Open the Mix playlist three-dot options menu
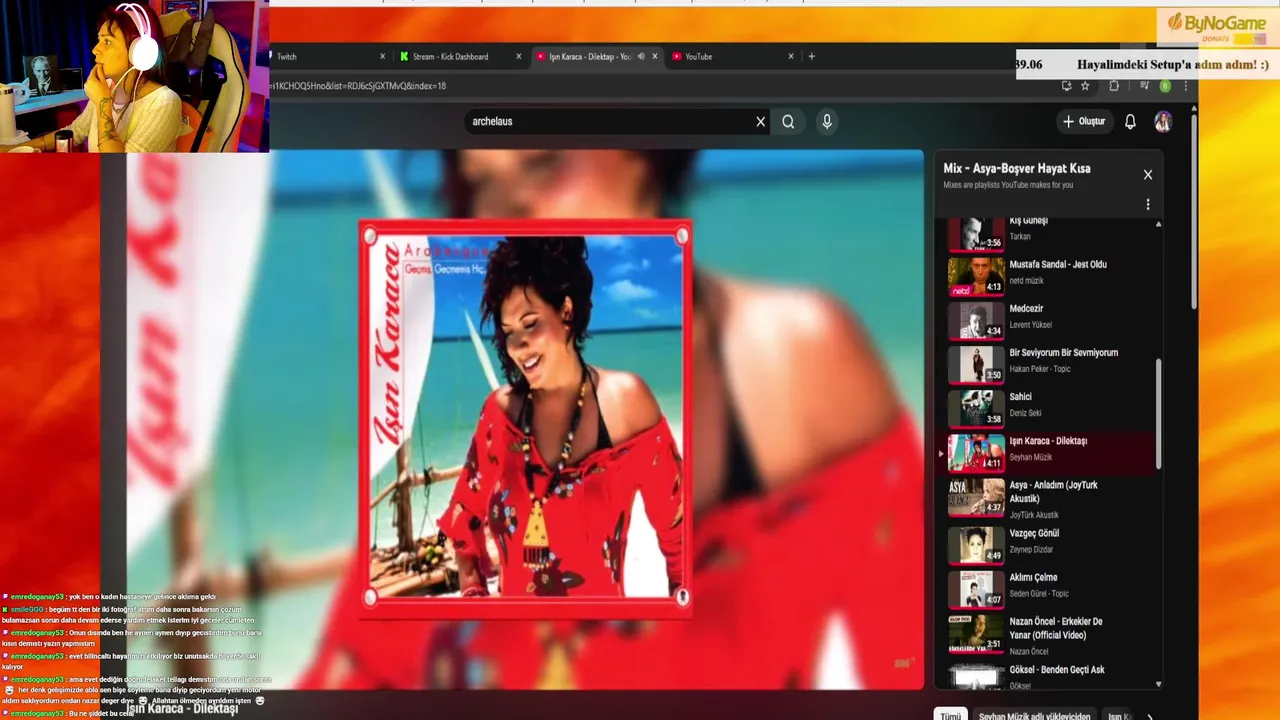The width and height of the screenshot is (1280, 720). click(x=1148, y=204)
